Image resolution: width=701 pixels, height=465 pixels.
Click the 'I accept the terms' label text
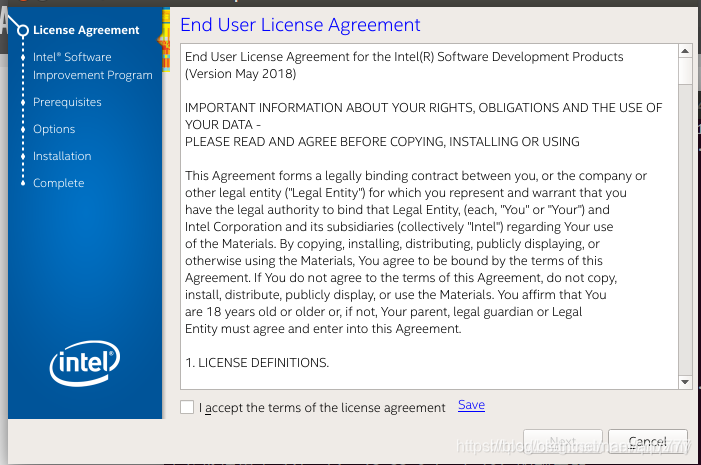(x=322, y=407)
